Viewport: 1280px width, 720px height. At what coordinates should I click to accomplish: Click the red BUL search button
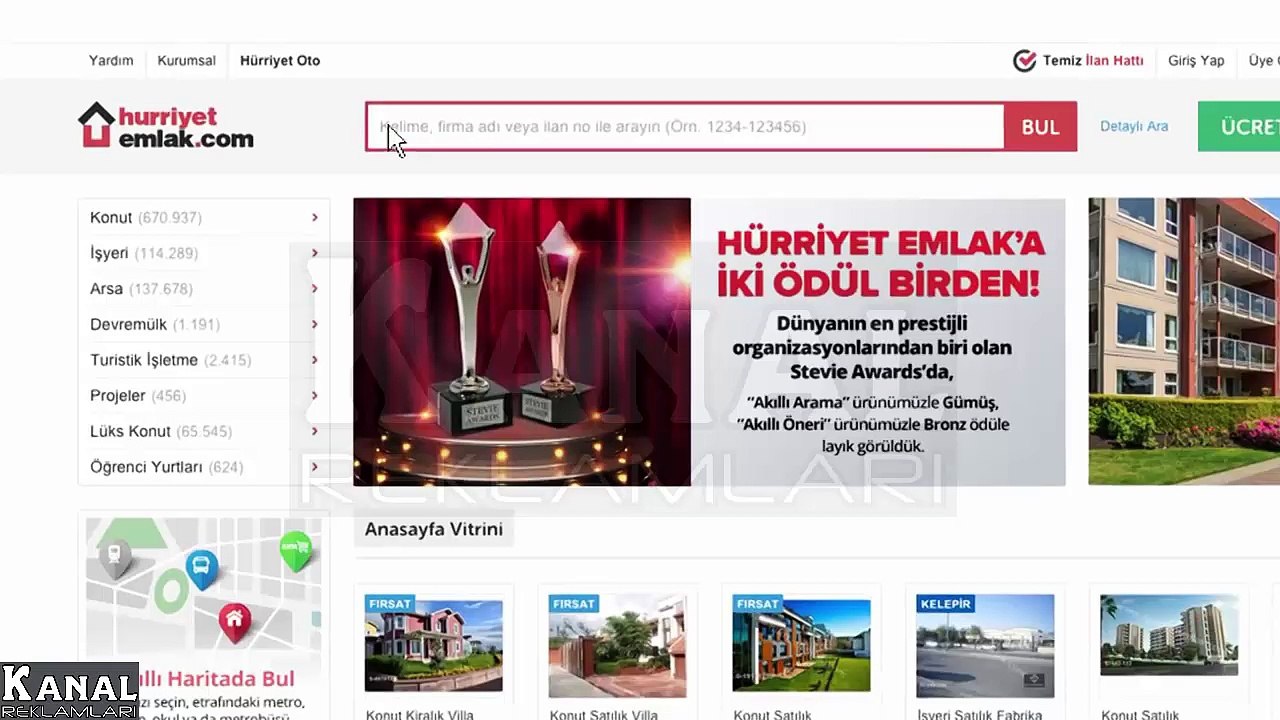tap(1040, 127)
